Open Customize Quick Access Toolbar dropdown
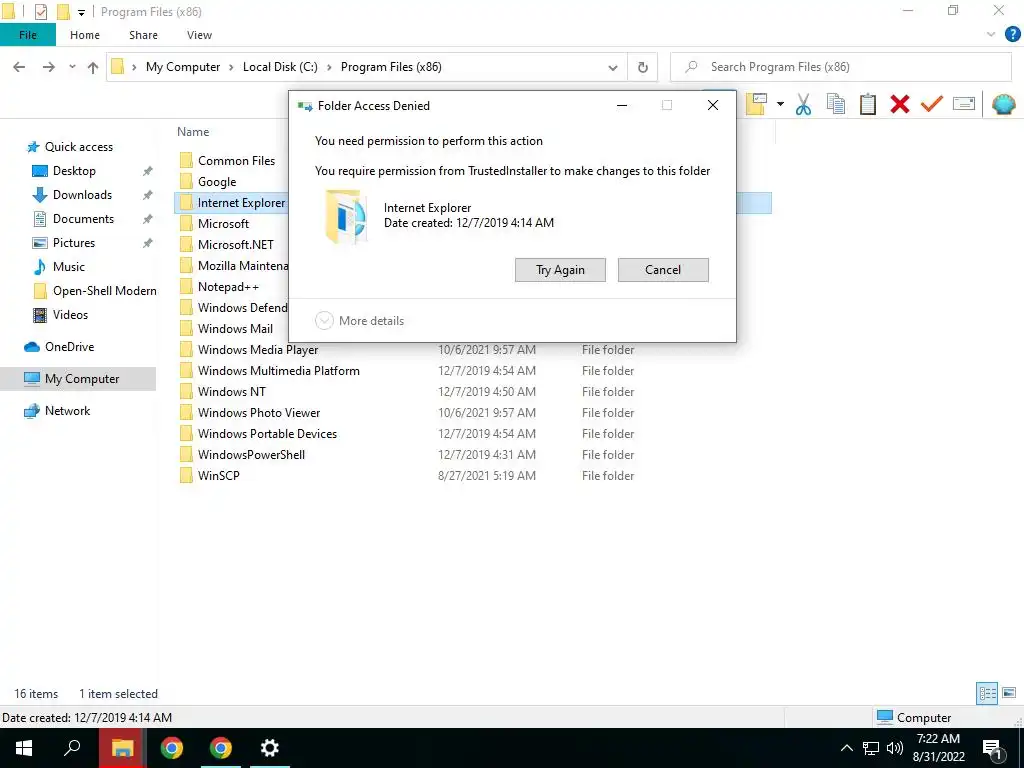This screenshot has height=768, width=1024. pyautogui.click(x=81, y=12)
